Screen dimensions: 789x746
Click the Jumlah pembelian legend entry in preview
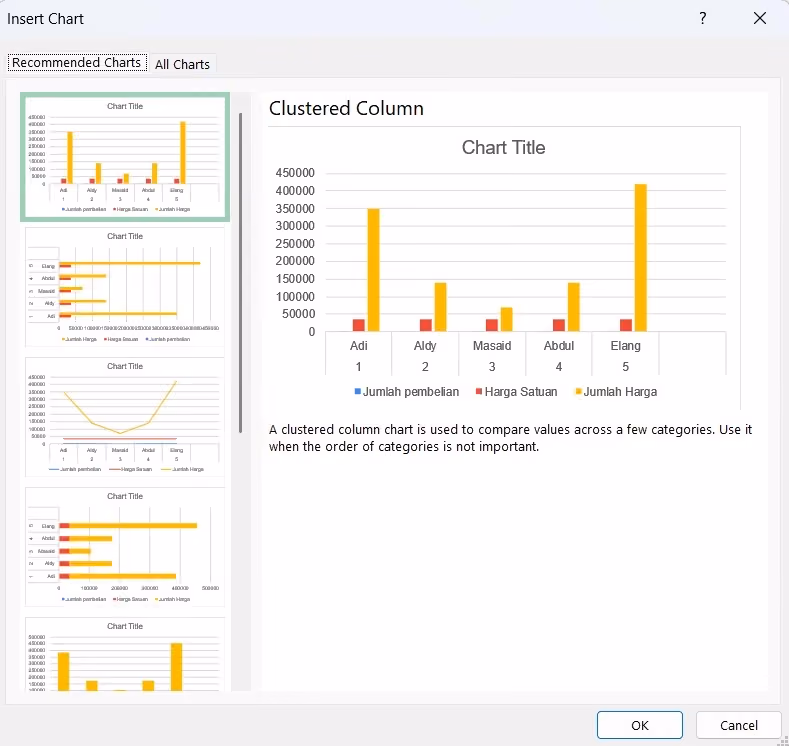coord(407,392)
